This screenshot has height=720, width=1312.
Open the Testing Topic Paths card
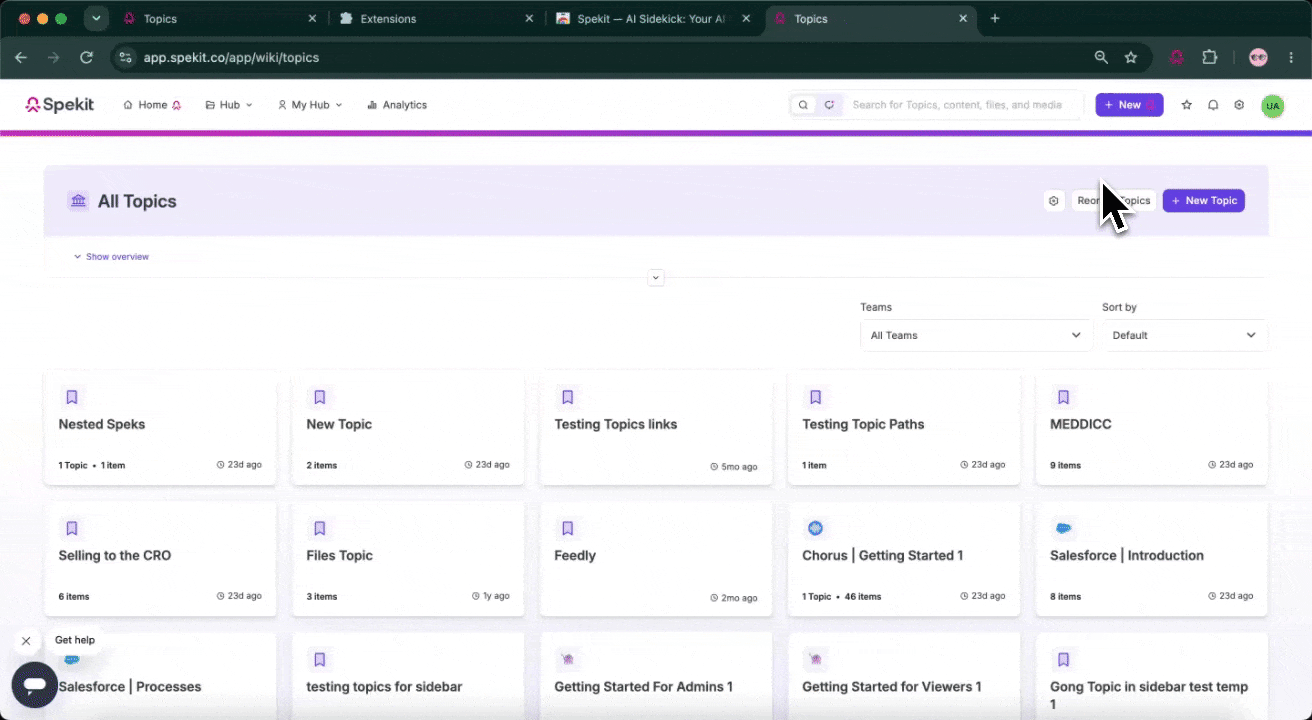pyautogui.click(x=904, y=429)
